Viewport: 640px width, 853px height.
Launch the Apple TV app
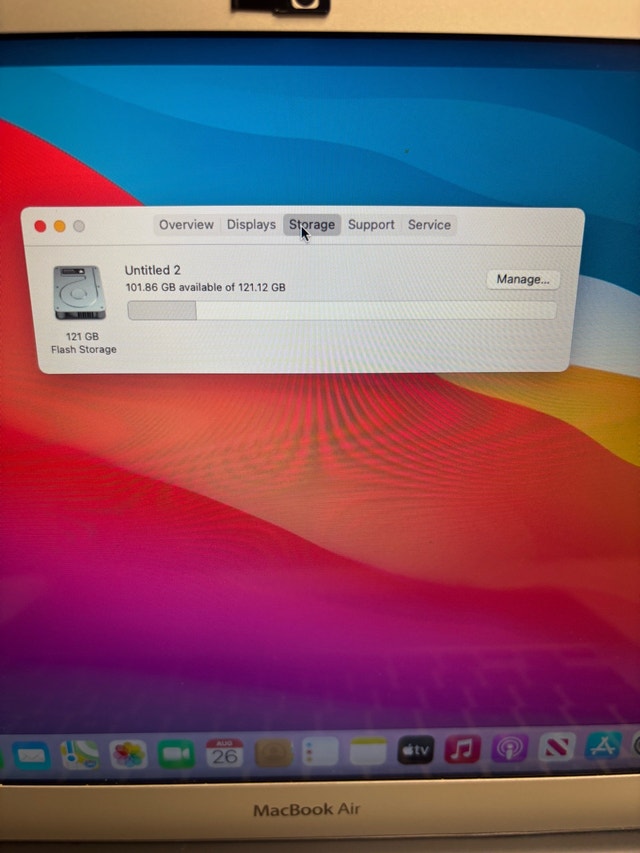416,750
